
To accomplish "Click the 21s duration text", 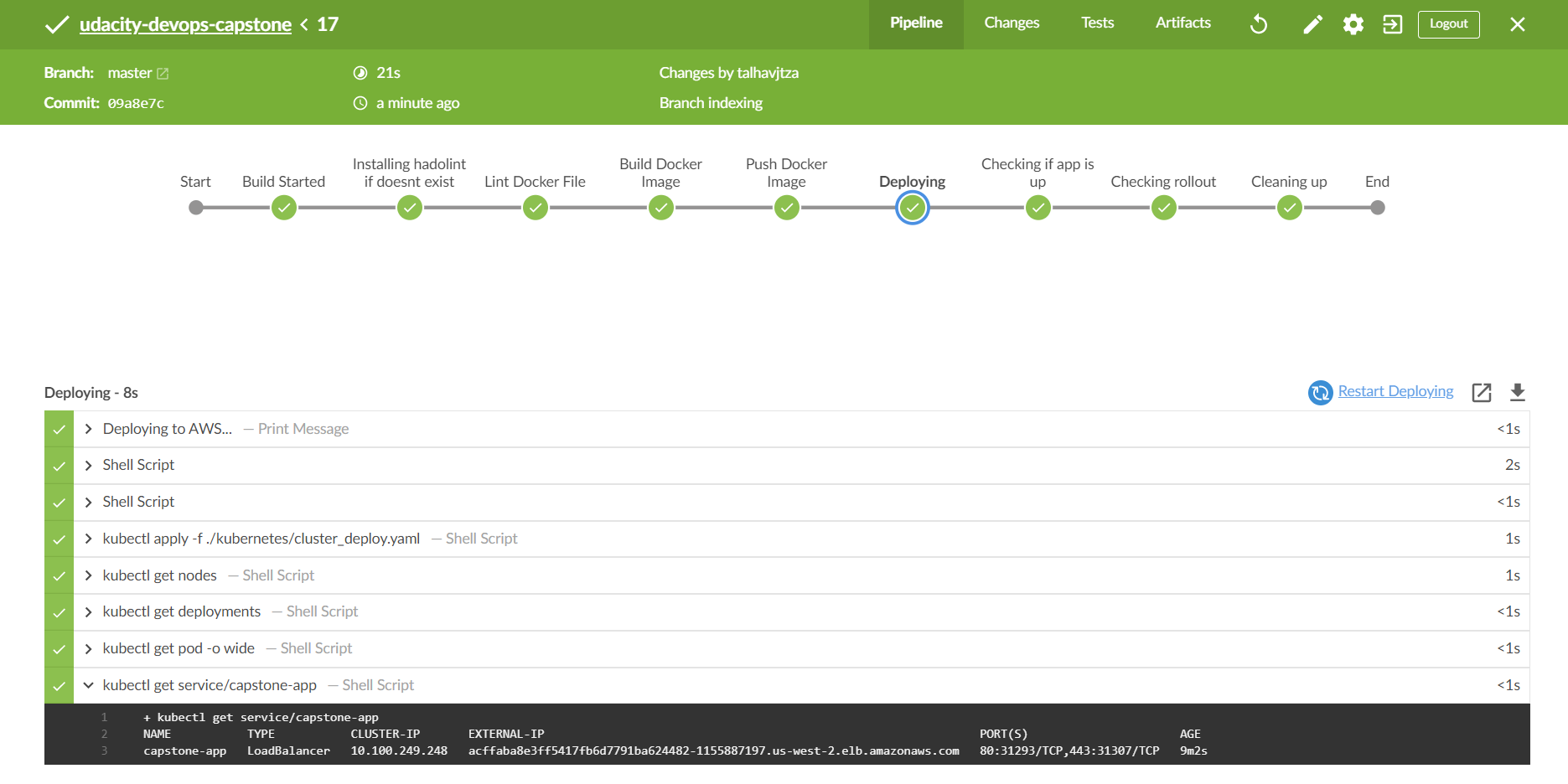I will [x=388, y=73].
